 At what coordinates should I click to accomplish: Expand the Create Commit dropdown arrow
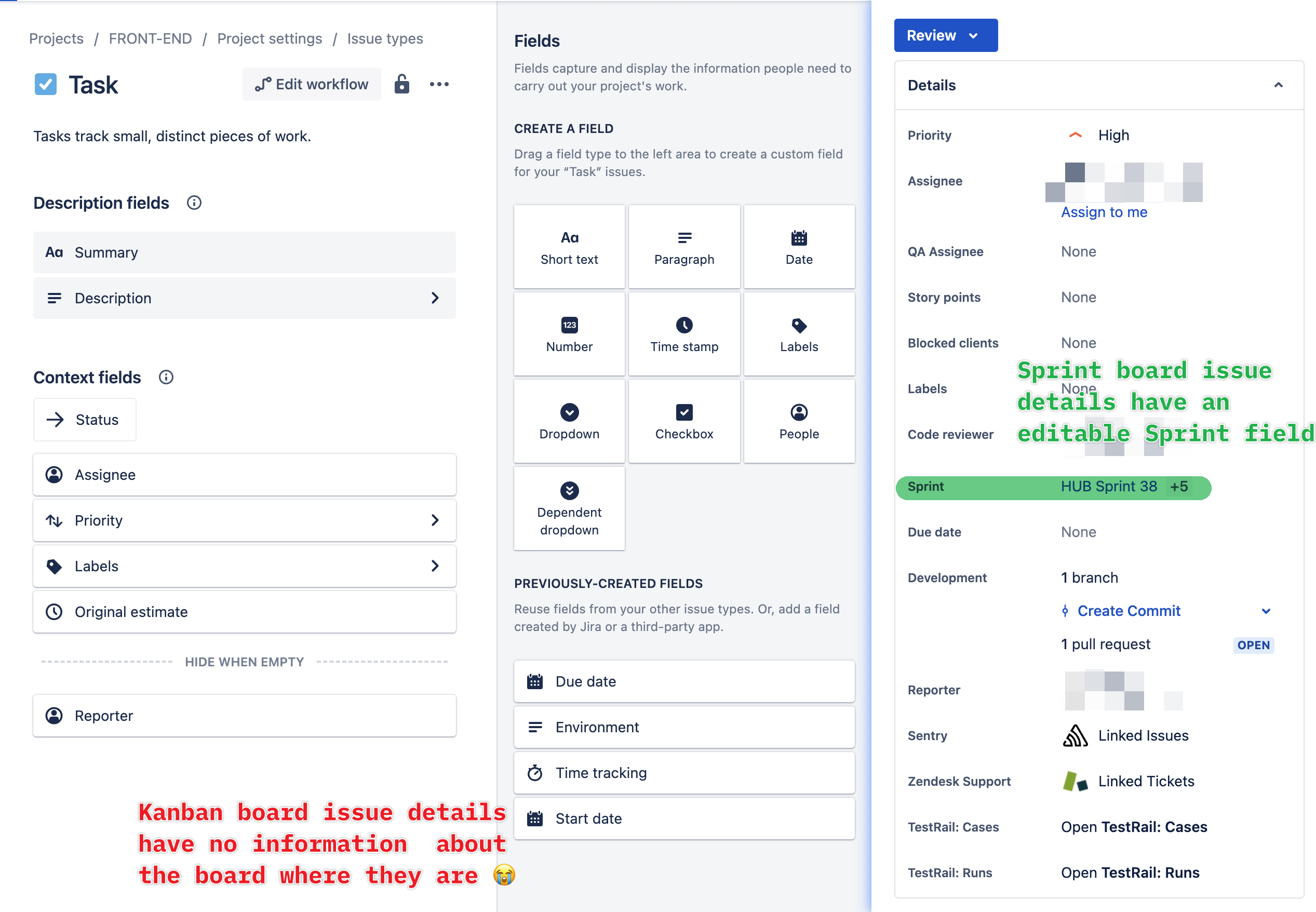1266,611
